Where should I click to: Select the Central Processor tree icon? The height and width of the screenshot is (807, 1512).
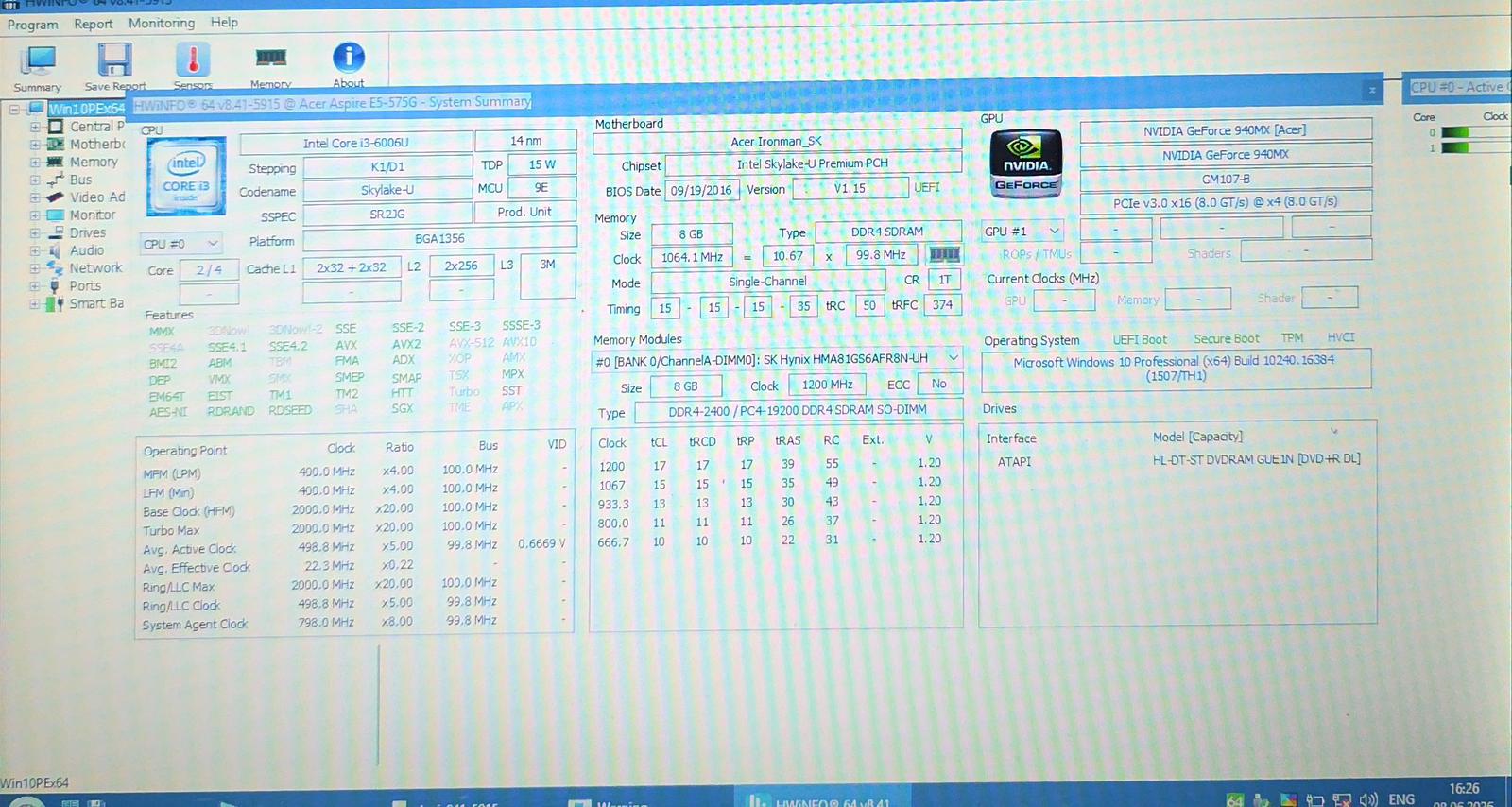pos(56,127)
